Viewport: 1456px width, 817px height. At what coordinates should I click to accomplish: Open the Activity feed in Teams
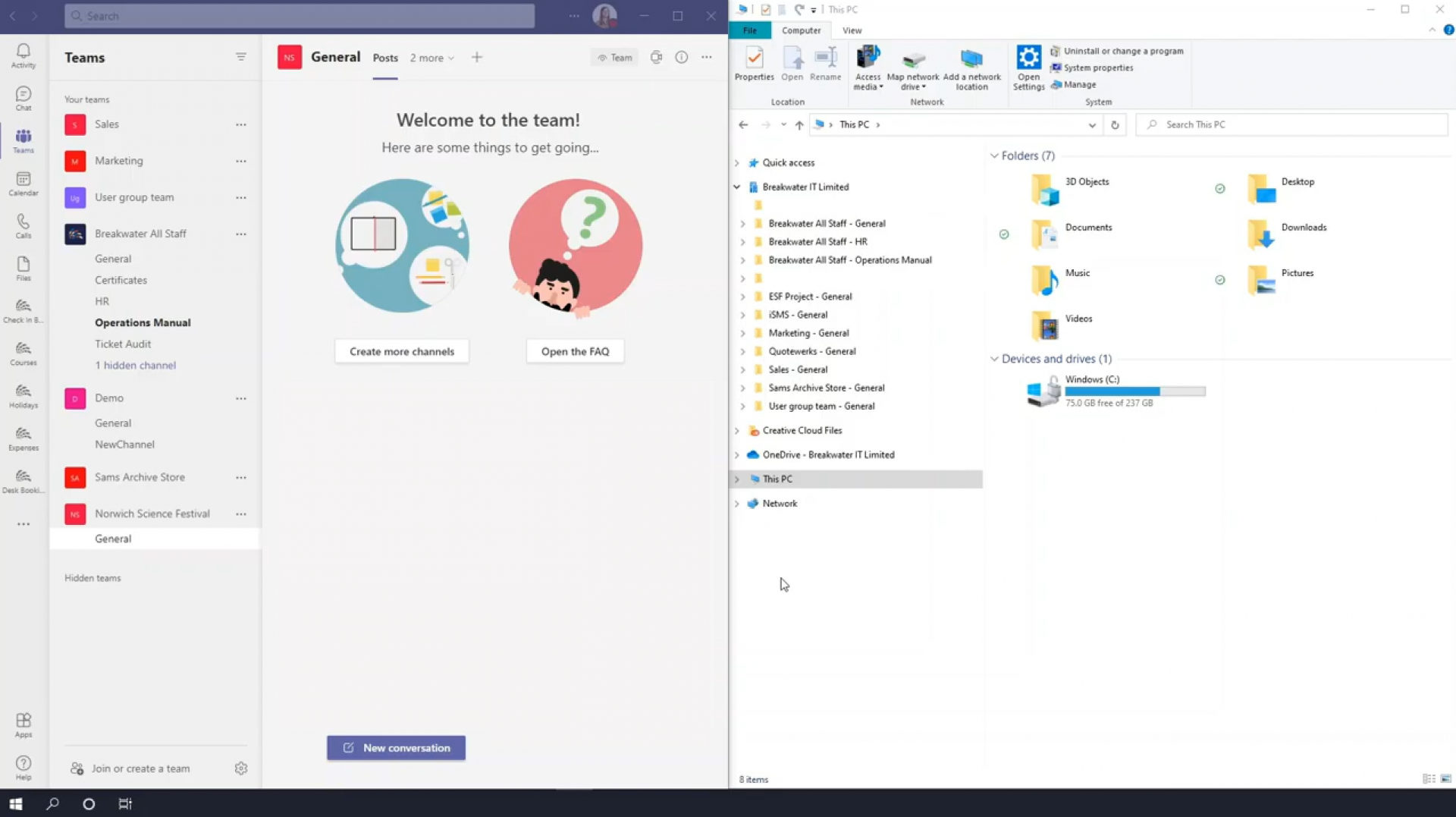[24, 55]
